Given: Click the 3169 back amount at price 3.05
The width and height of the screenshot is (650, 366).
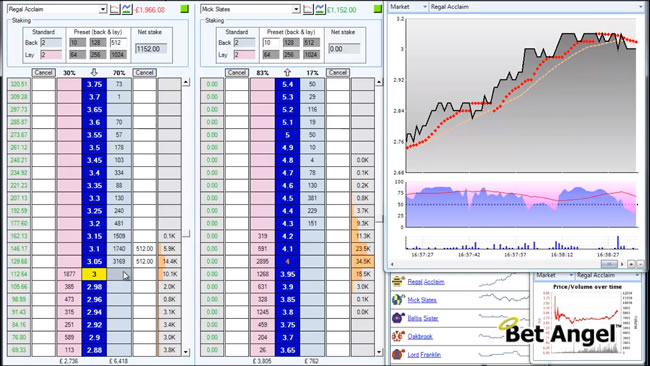Looking at the screenshot, I should pyautogui.click(x=119, y=262).
